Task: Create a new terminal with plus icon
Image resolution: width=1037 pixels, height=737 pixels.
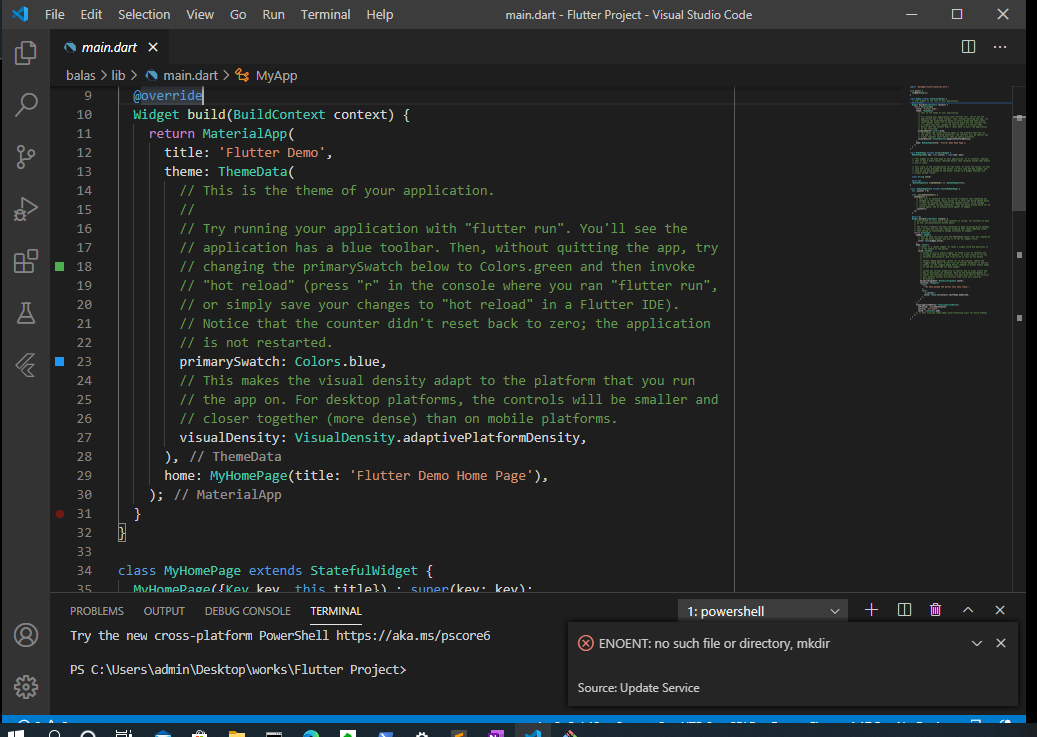Action: 871,610
